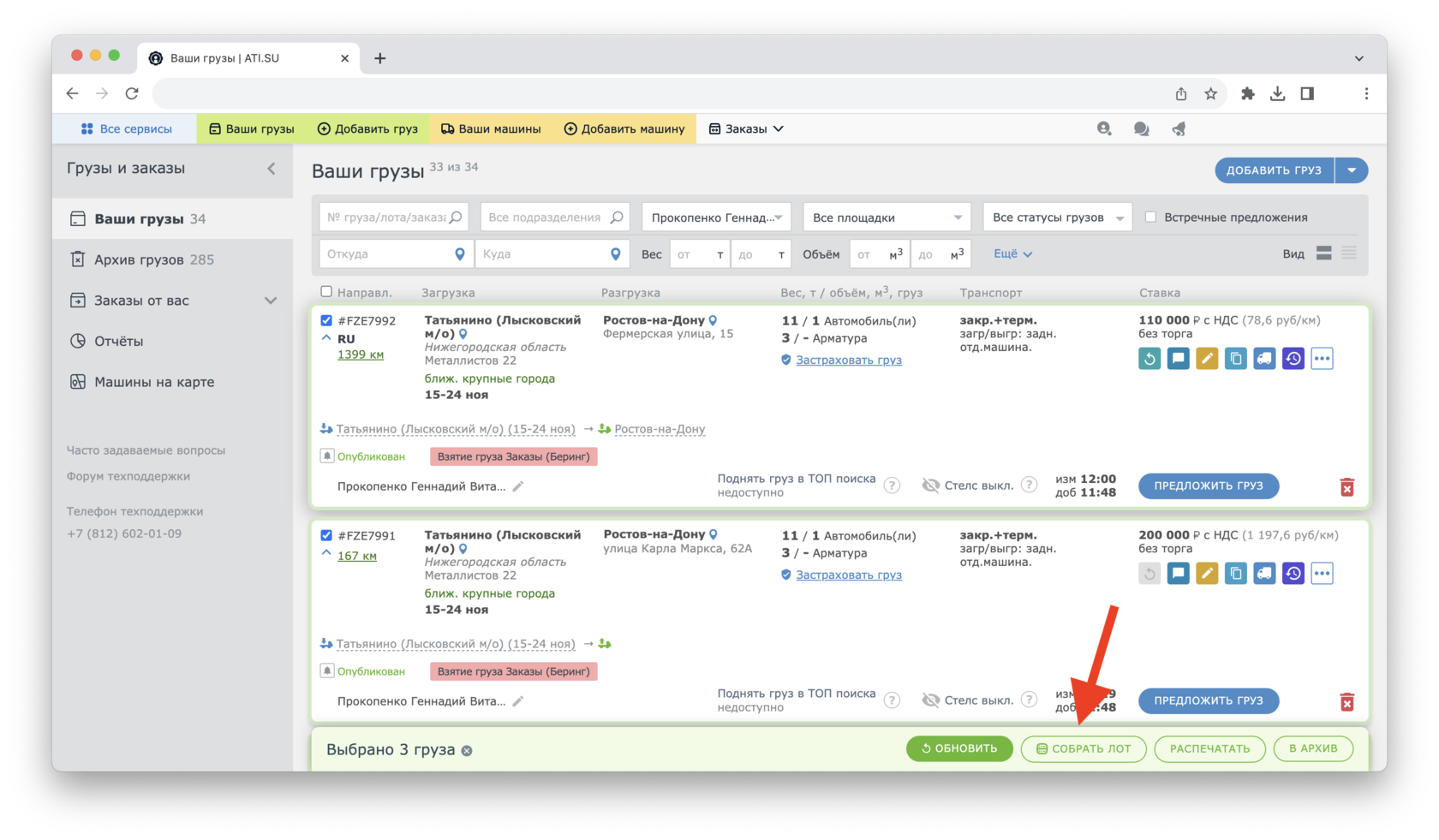Clear the selection of 3 cargos
Viewport: 1439px width, 840px height.
(467, 751)
